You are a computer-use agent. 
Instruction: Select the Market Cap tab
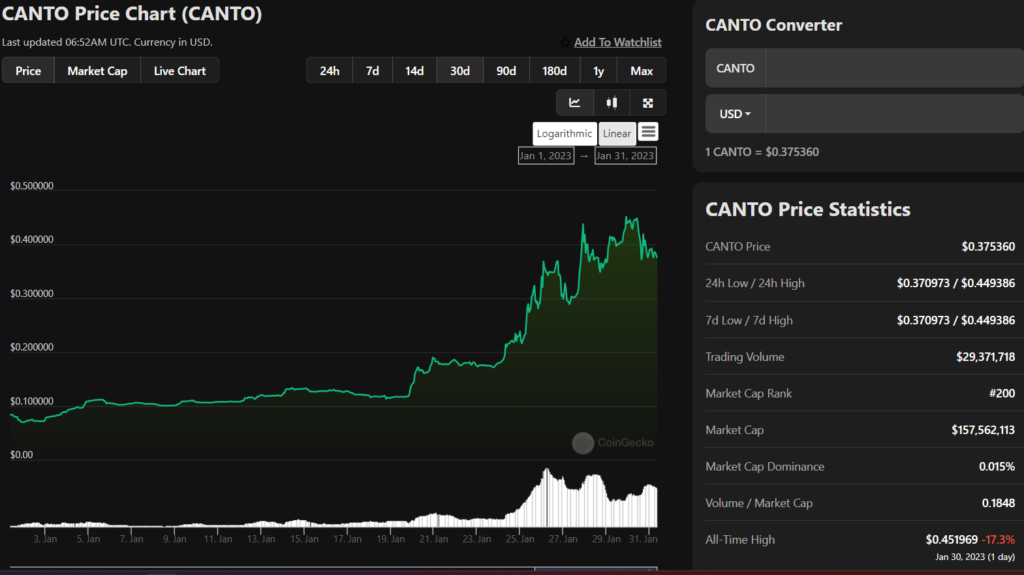point(97,71)
